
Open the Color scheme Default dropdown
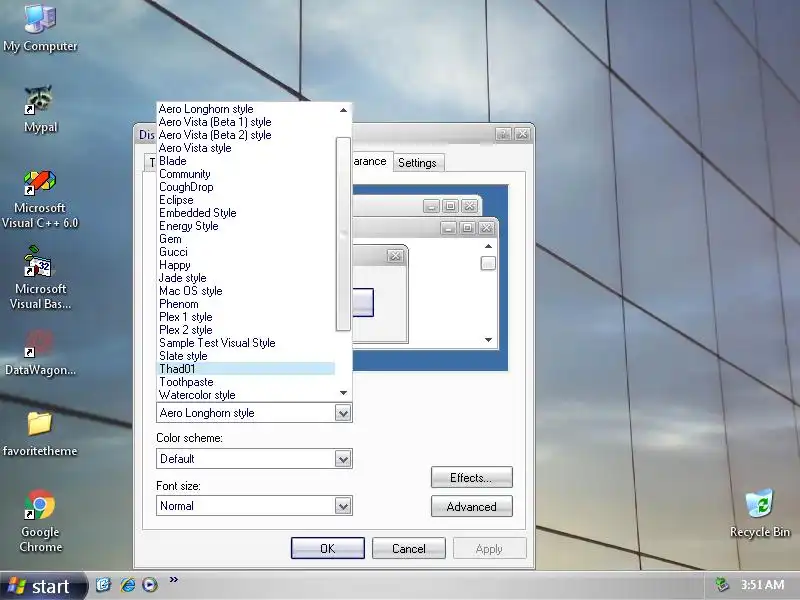click(x=343, y=459)
